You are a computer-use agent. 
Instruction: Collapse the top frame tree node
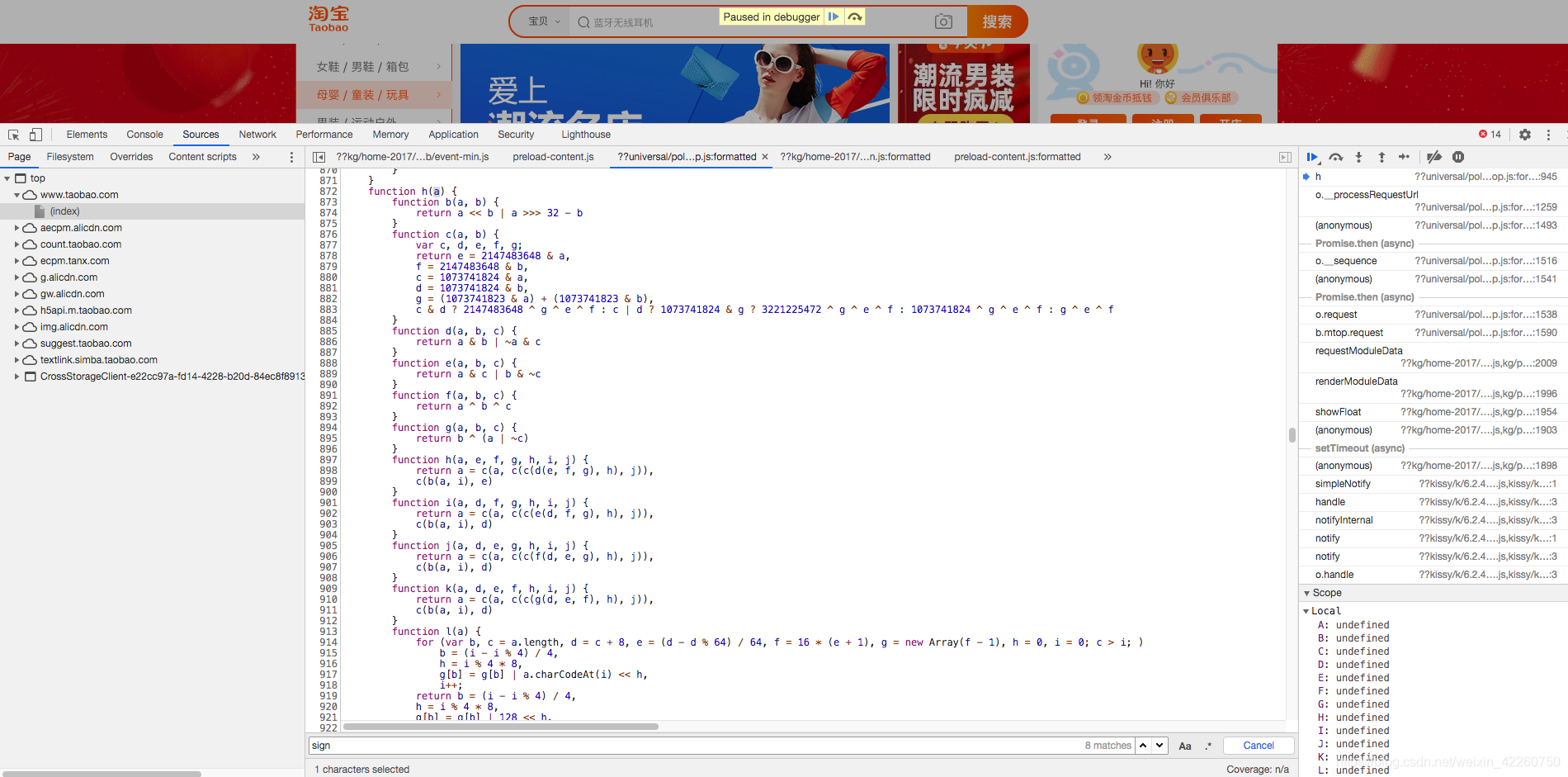[7, 178]
